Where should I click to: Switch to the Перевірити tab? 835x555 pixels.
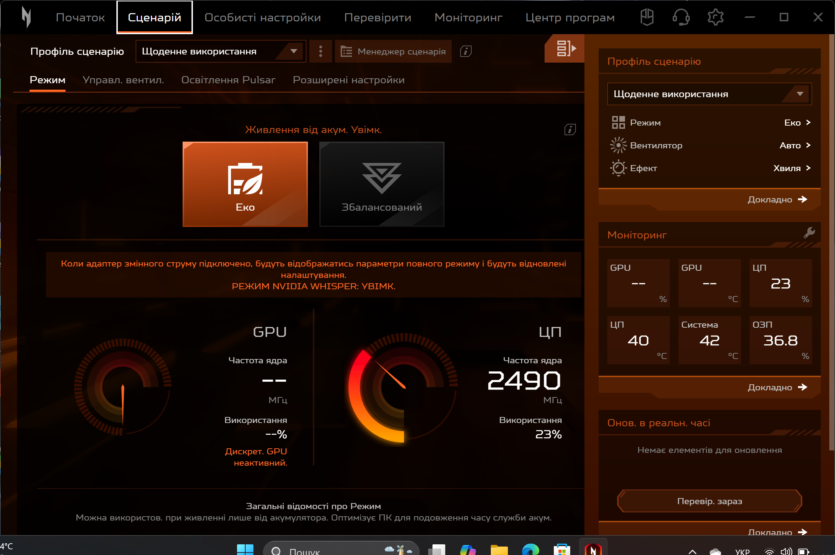tap(378, 18)
